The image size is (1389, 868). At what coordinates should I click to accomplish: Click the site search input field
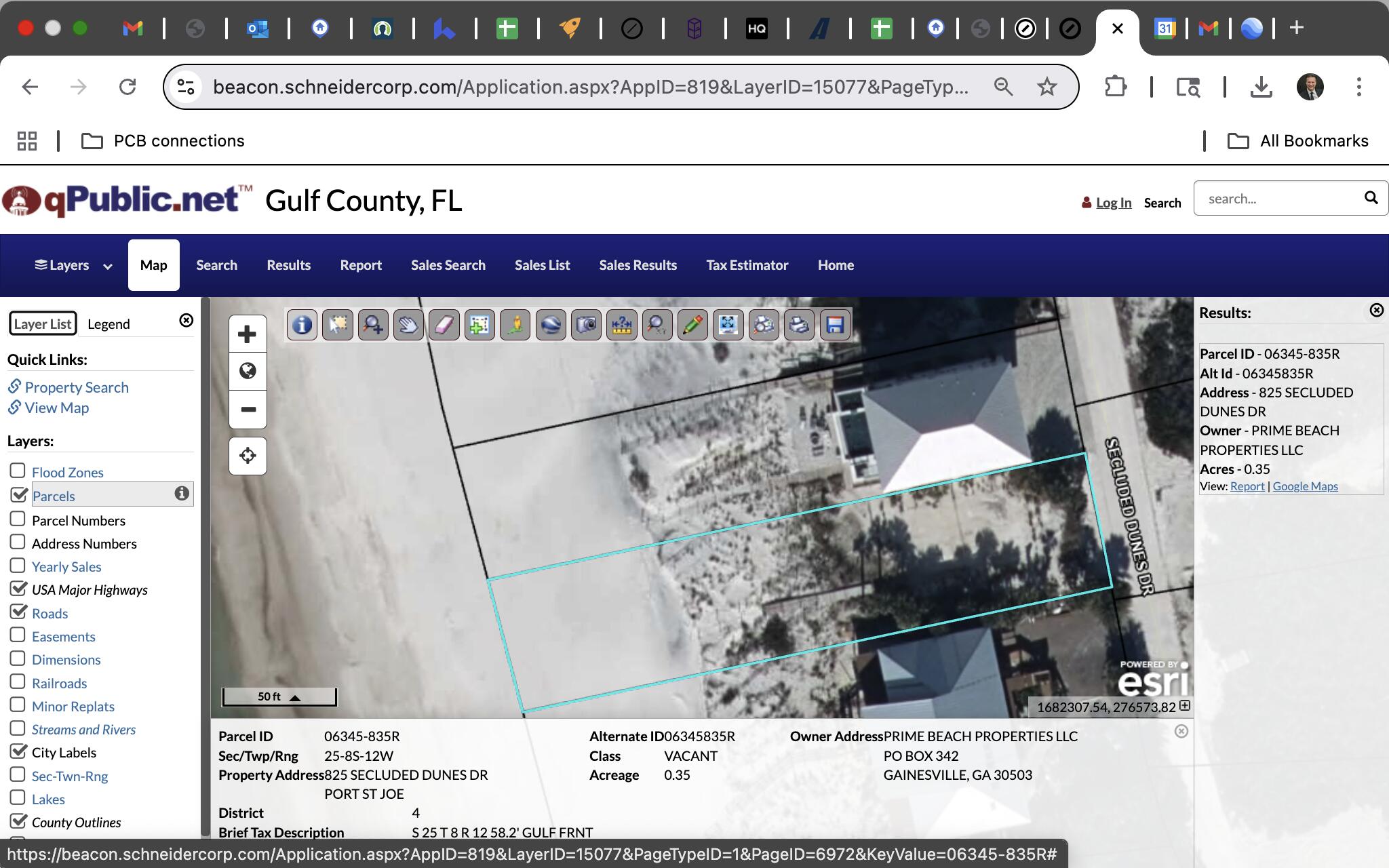[x=1278, y=199]
